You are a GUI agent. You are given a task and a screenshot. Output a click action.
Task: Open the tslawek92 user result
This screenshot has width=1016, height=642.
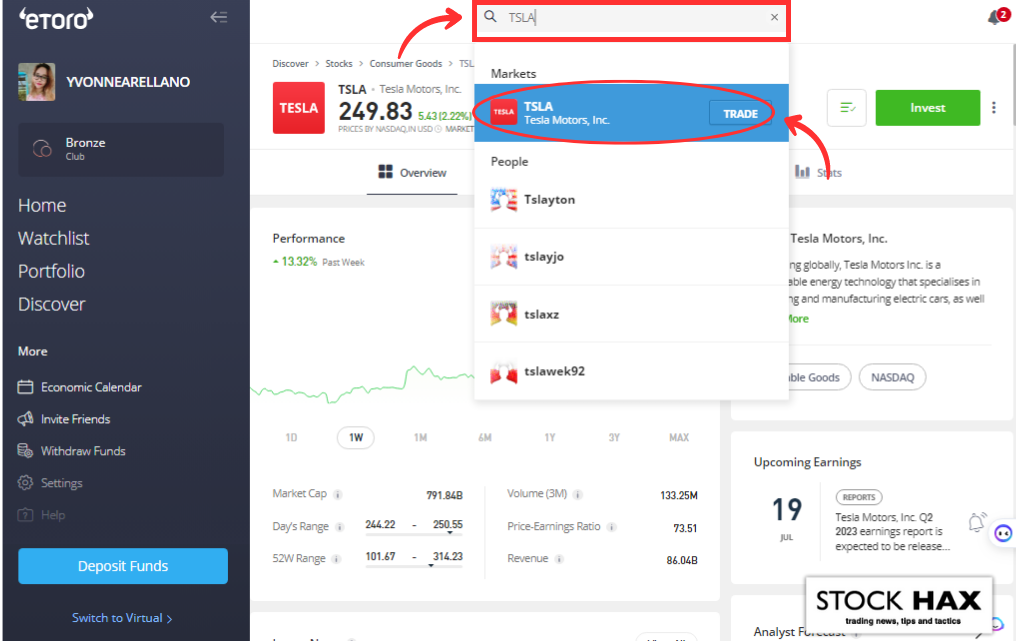tap(631, 371)
